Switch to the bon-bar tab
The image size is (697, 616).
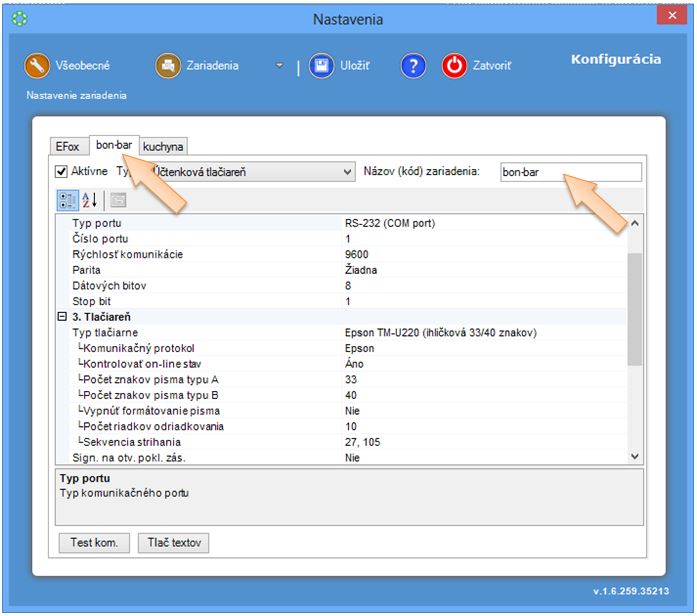click(x=114, y=145)
